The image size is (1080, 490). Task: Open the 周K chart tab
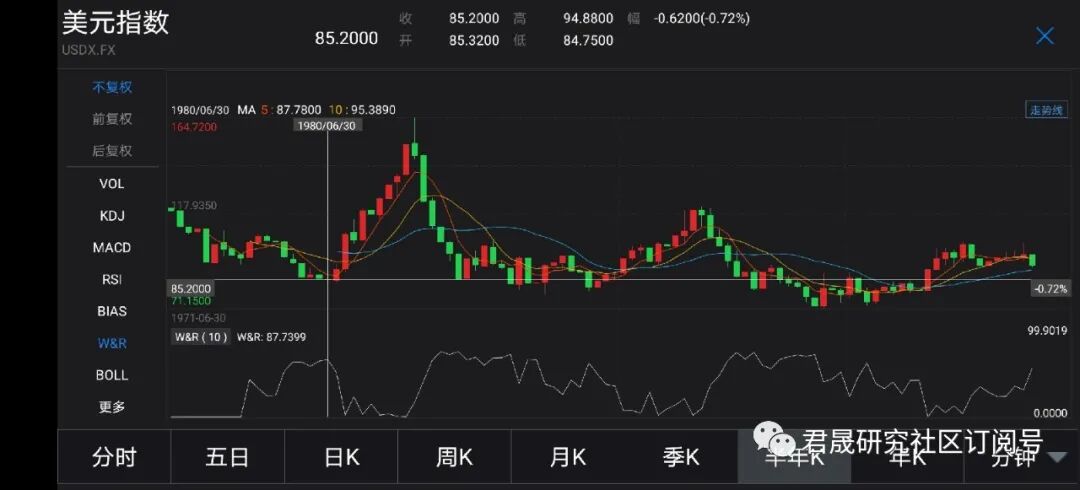pyautogui.click(x=455, y=457)
